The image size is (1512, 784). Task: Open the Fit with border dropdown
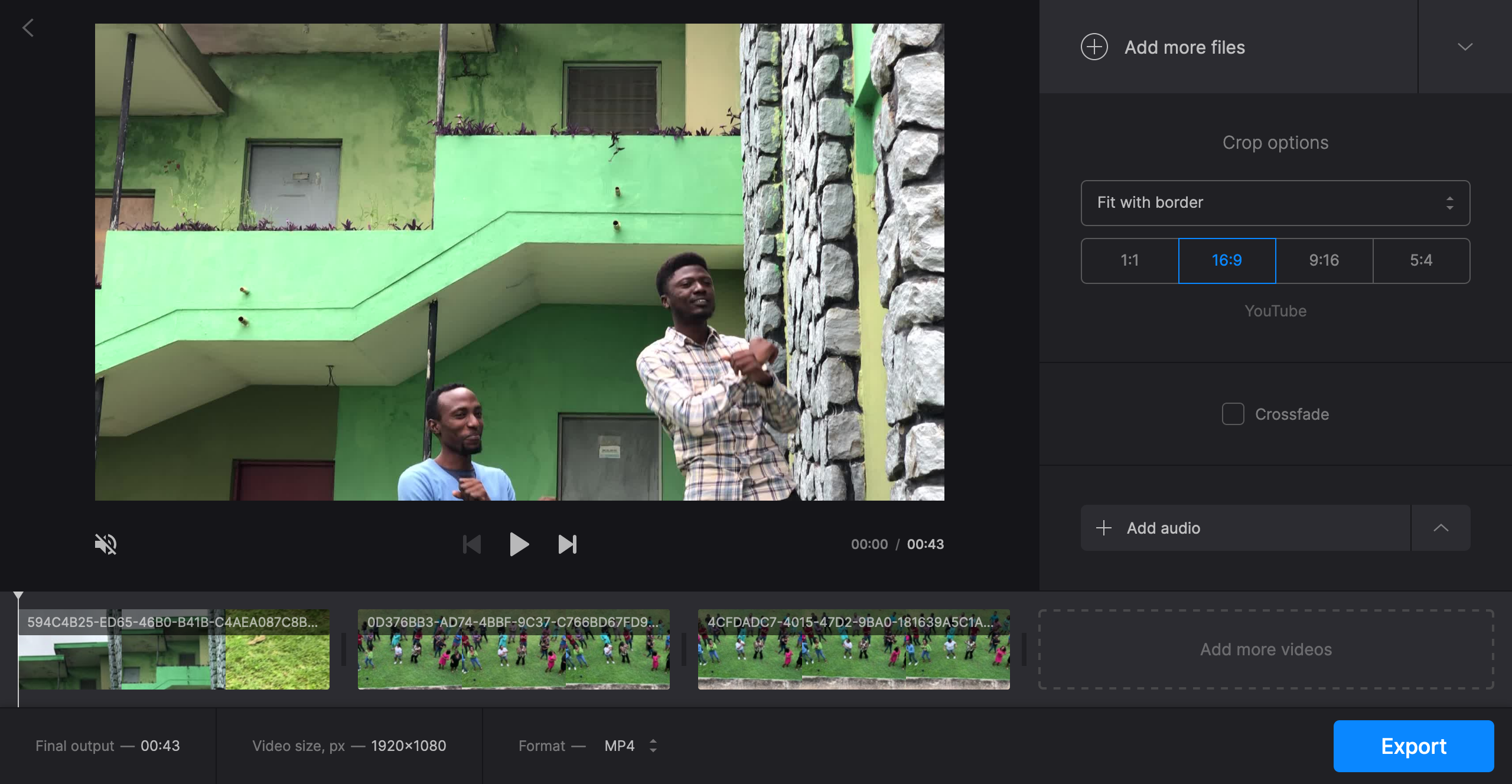1275,203
